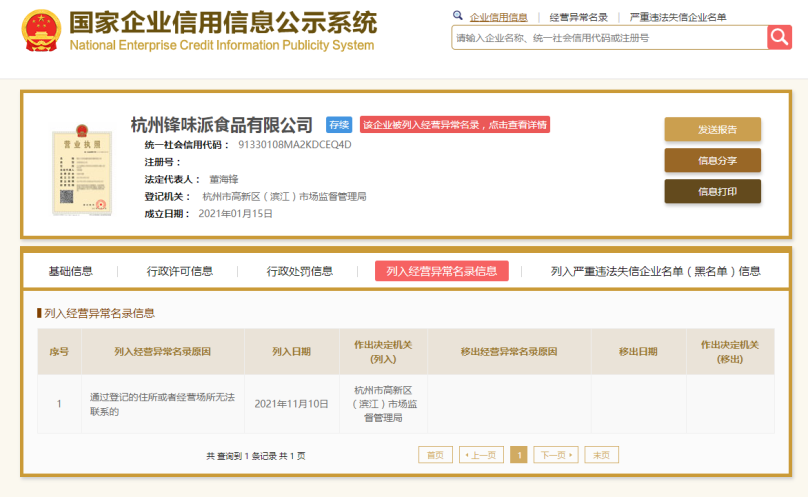Screen dimensions: 808x497
Task: Switch to the 行政处罚信息 tab
Action: pos(299,271)
